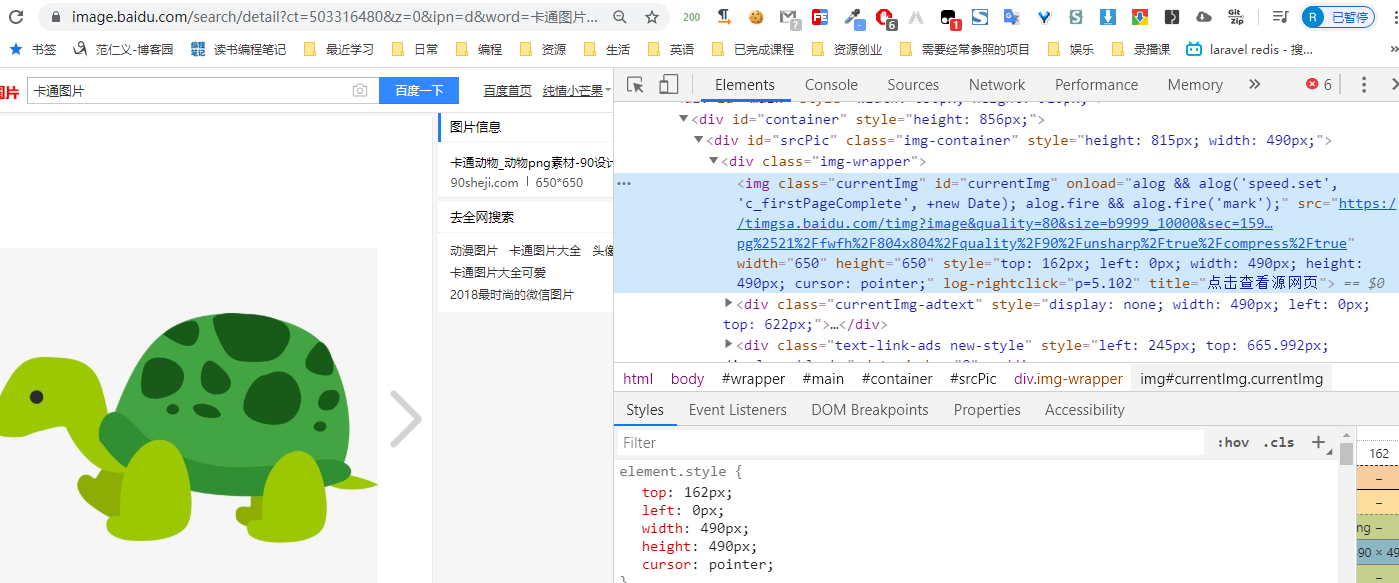The image size is (1399, 583).
Task: Go to the next image arrow
Action: point(405,418)
